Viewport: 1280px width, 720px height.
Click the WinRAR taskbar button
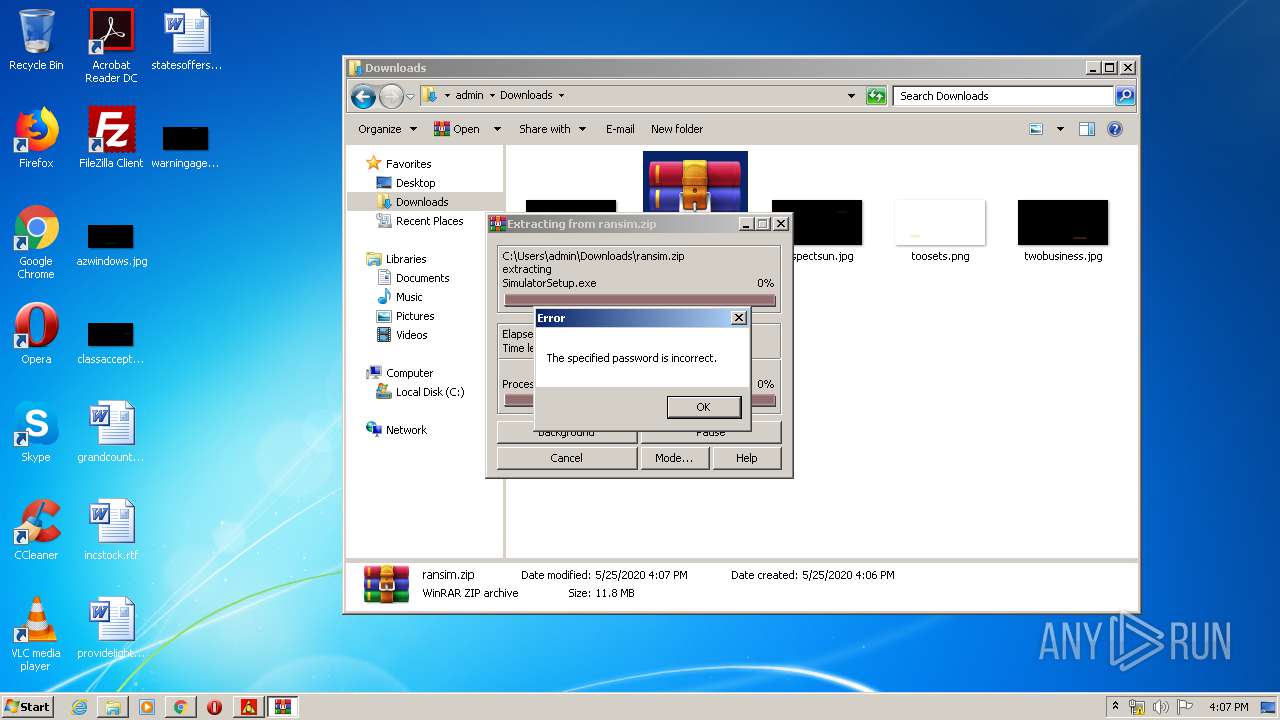282,707
